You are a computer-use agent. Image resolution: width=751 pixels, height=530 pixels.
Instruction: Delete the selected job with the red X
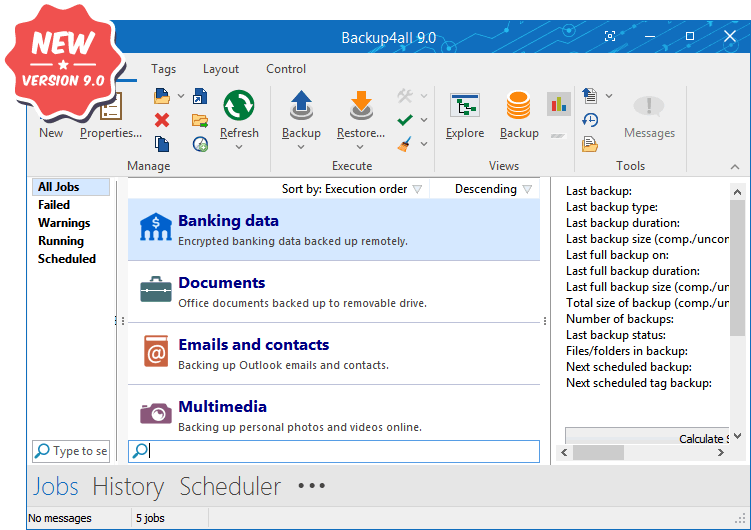pyautogui.click(x=162, y=120)
